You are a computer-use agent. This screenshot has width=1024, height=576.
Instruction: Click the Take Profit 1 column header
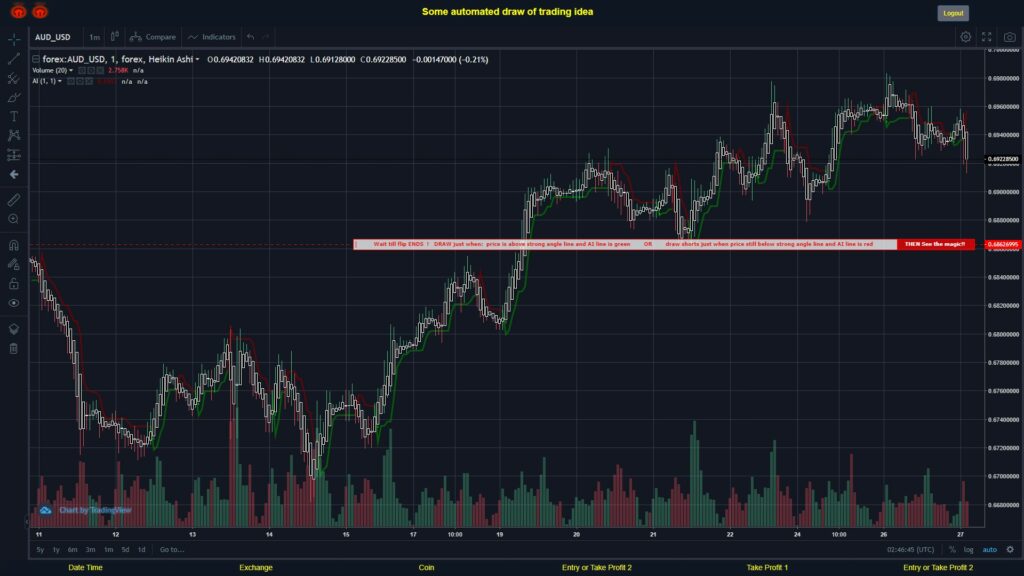point(767,568)
